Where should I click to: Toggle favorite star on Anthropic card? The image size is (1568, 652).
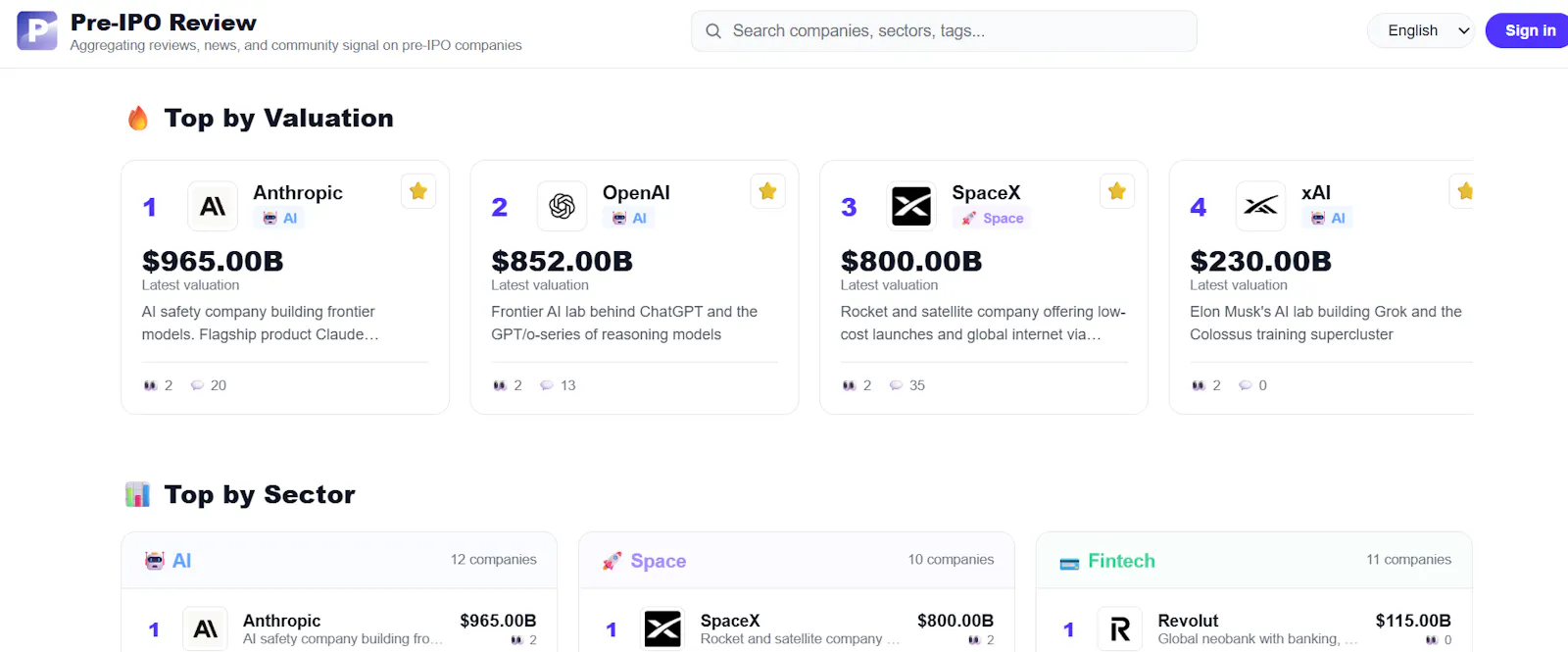(418, 191)
